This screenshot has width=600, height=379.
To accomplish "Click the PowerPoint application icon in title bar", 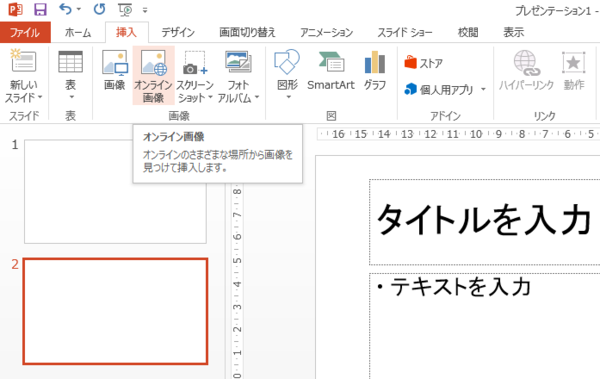I will [x=15, y=9].
